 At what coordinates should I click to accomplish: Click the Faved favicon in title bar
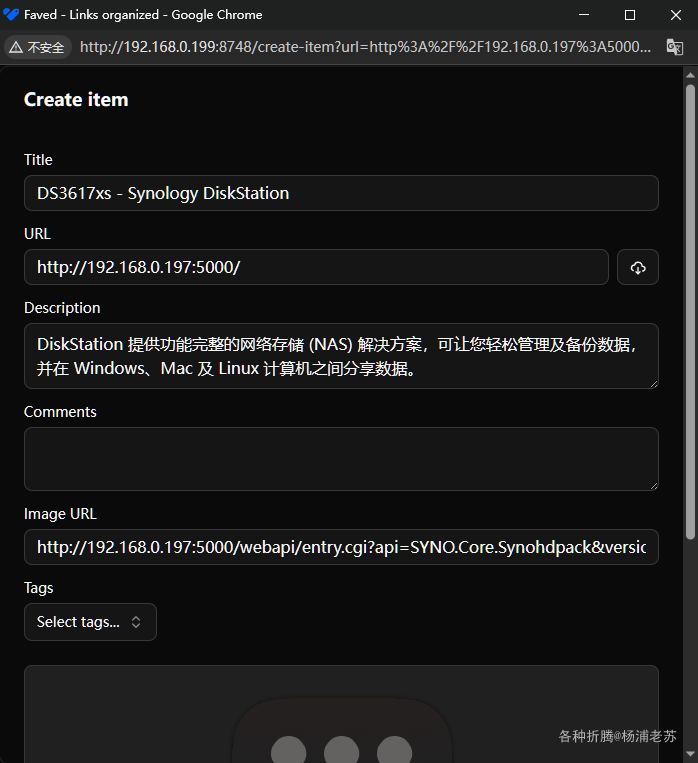coord(10,15)
